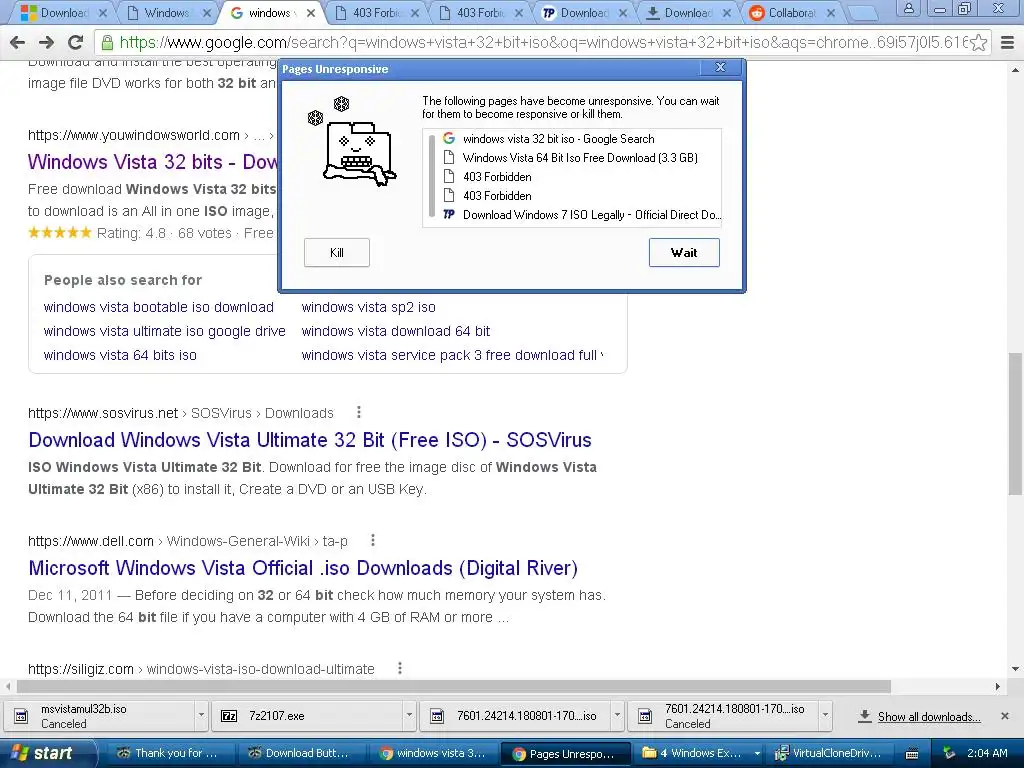Open the first 7601.24214 iso download options arrow

(617, 716)
